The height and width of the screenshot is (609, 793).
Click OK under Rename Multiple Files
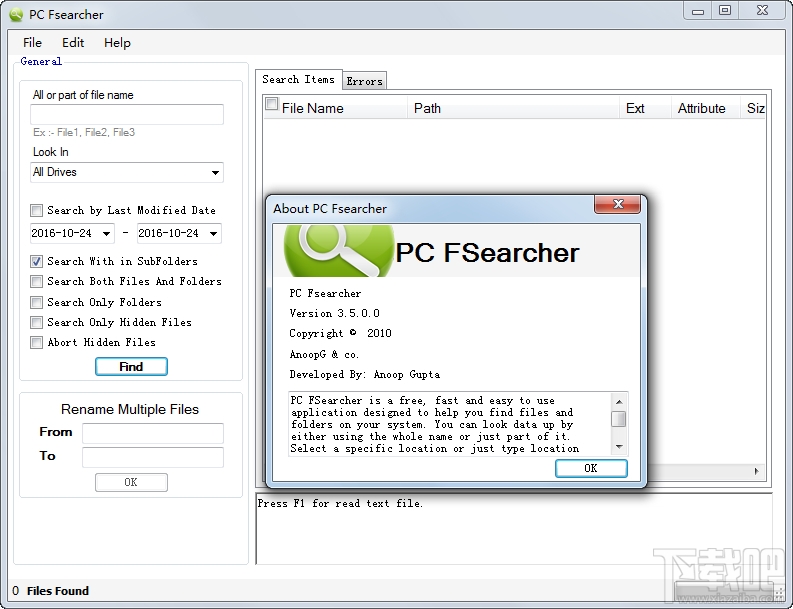[131, 482]
